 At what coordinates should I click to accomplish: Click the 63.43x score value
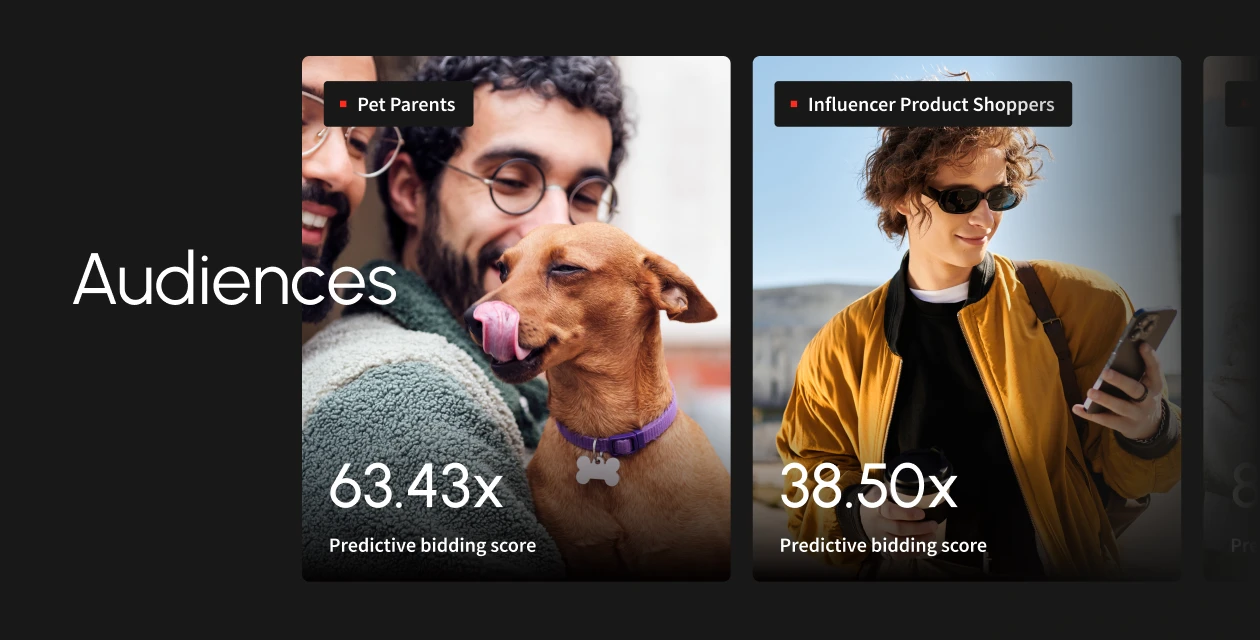coord(416,487)
